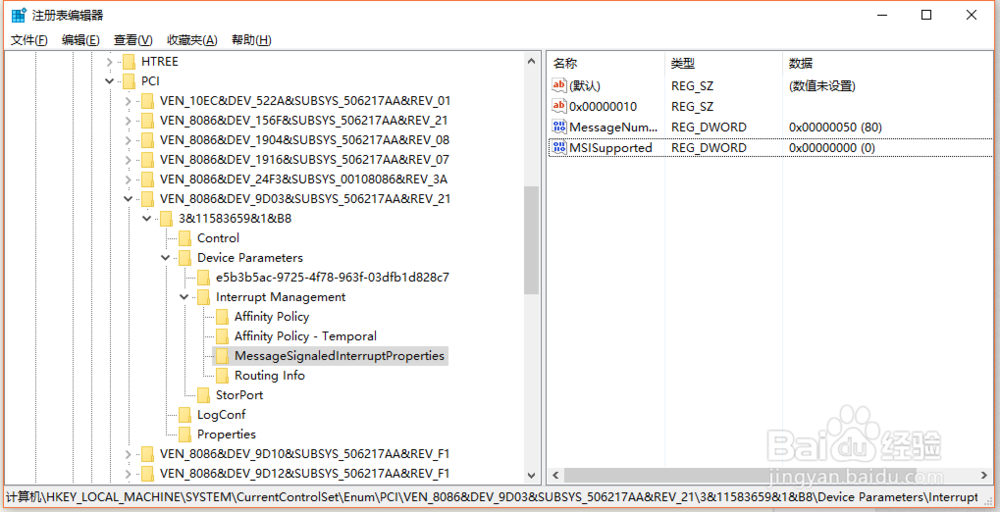Click the 0x00000050 (80) data cell

835,127
